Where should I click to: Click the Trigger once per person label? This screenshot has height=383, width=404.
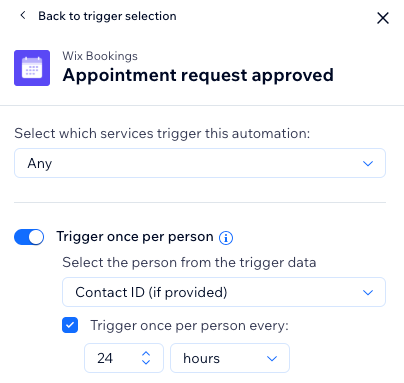click(135, 237)
